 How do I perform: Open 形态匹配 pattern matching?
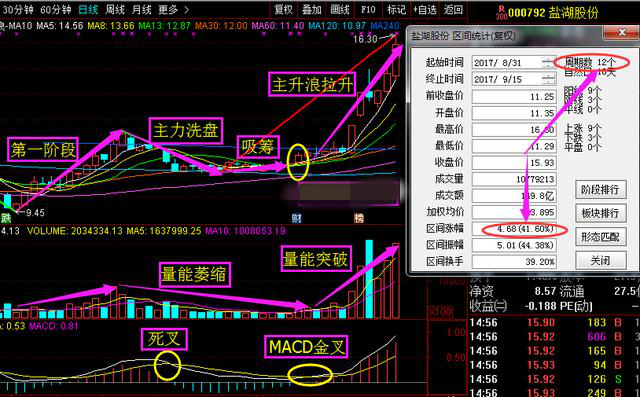[x=600, y=236]
